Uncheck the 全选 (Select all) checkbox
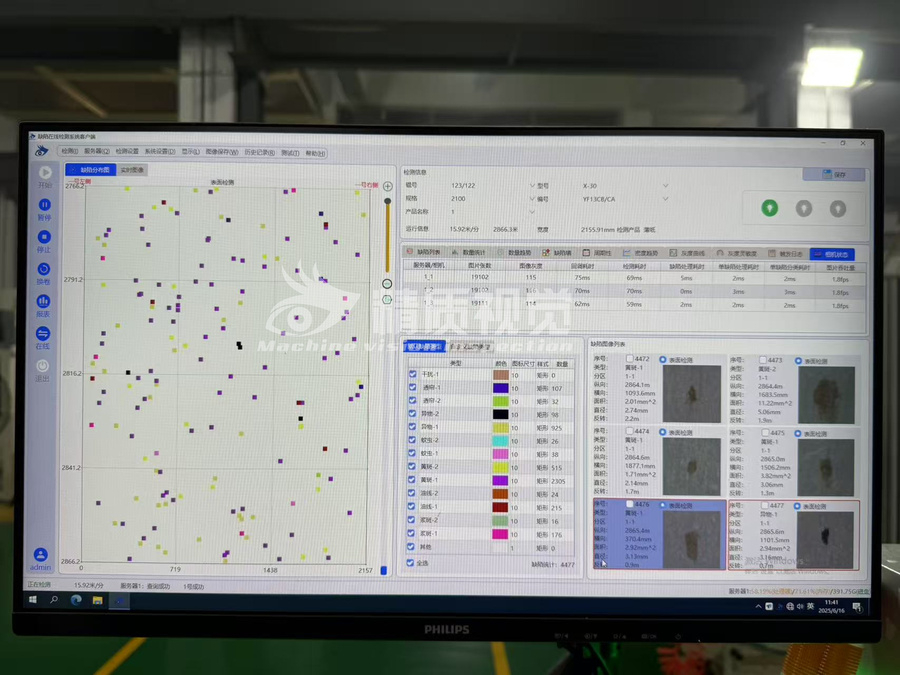The height and width of the screenshot is (675, 900). coord(412,563)
